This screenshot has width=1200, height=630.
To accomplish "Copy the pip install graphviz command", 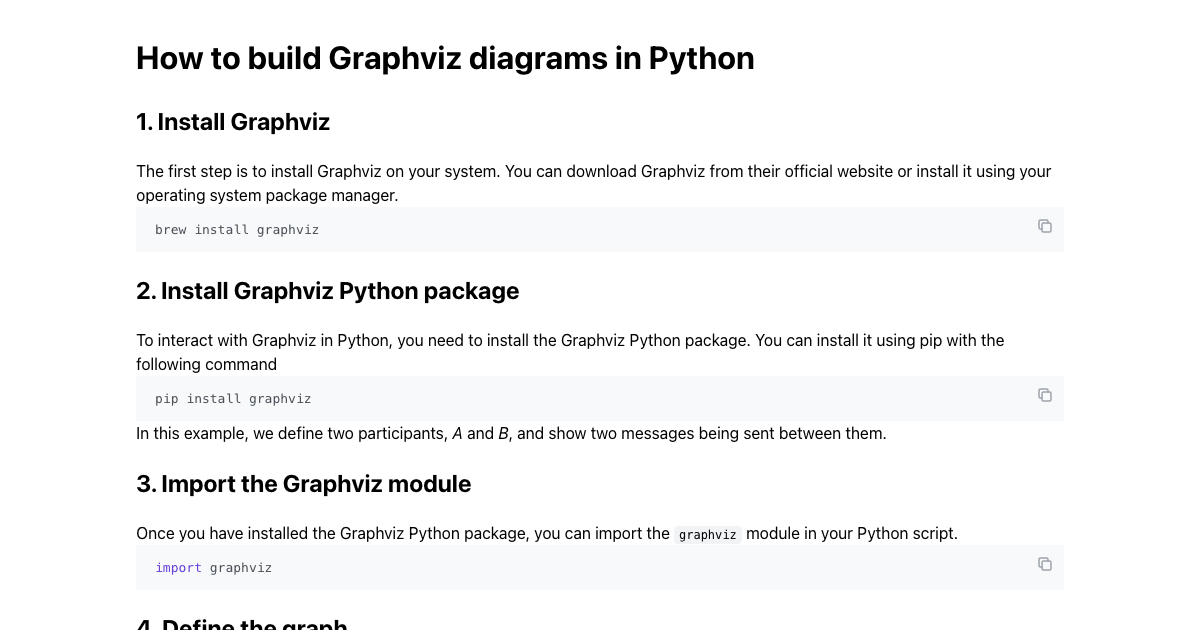I will 1044,395.
